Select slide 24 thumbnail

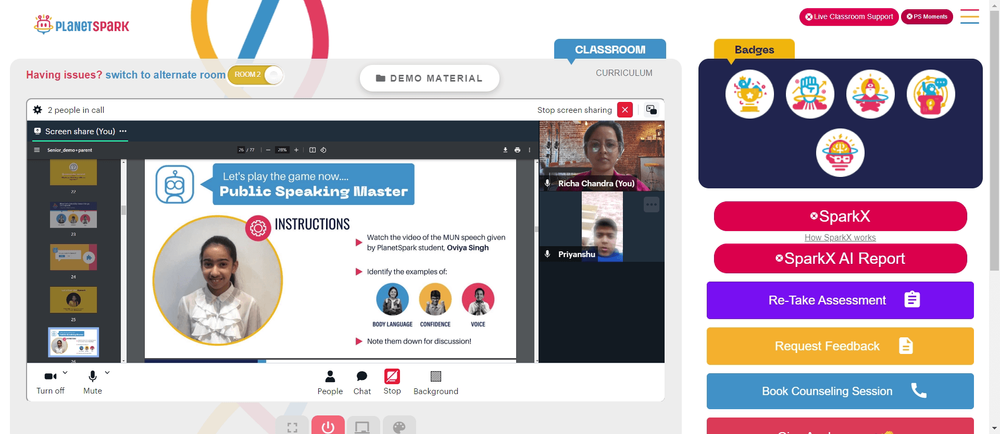click(73, 257)
